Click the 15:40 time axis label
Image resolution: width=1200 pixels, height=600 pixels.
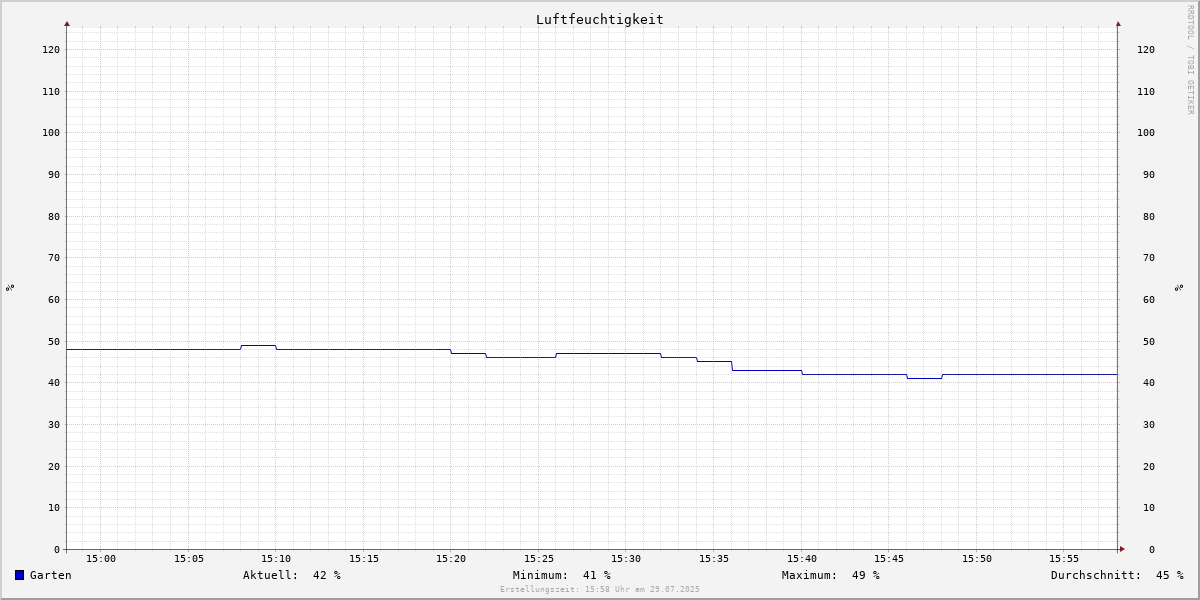[x=801, y=558]
